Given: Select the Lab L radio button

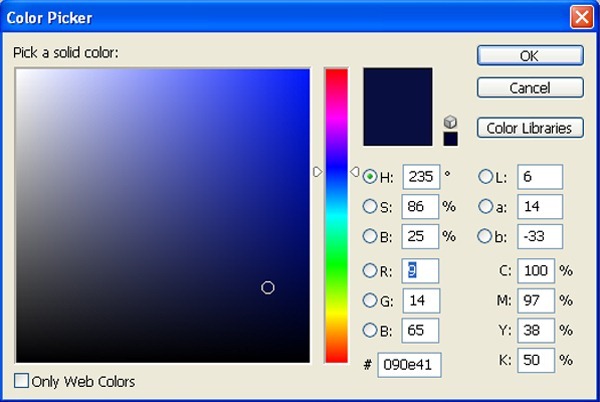Looking at the screenshot, I should tap(487, 177).
